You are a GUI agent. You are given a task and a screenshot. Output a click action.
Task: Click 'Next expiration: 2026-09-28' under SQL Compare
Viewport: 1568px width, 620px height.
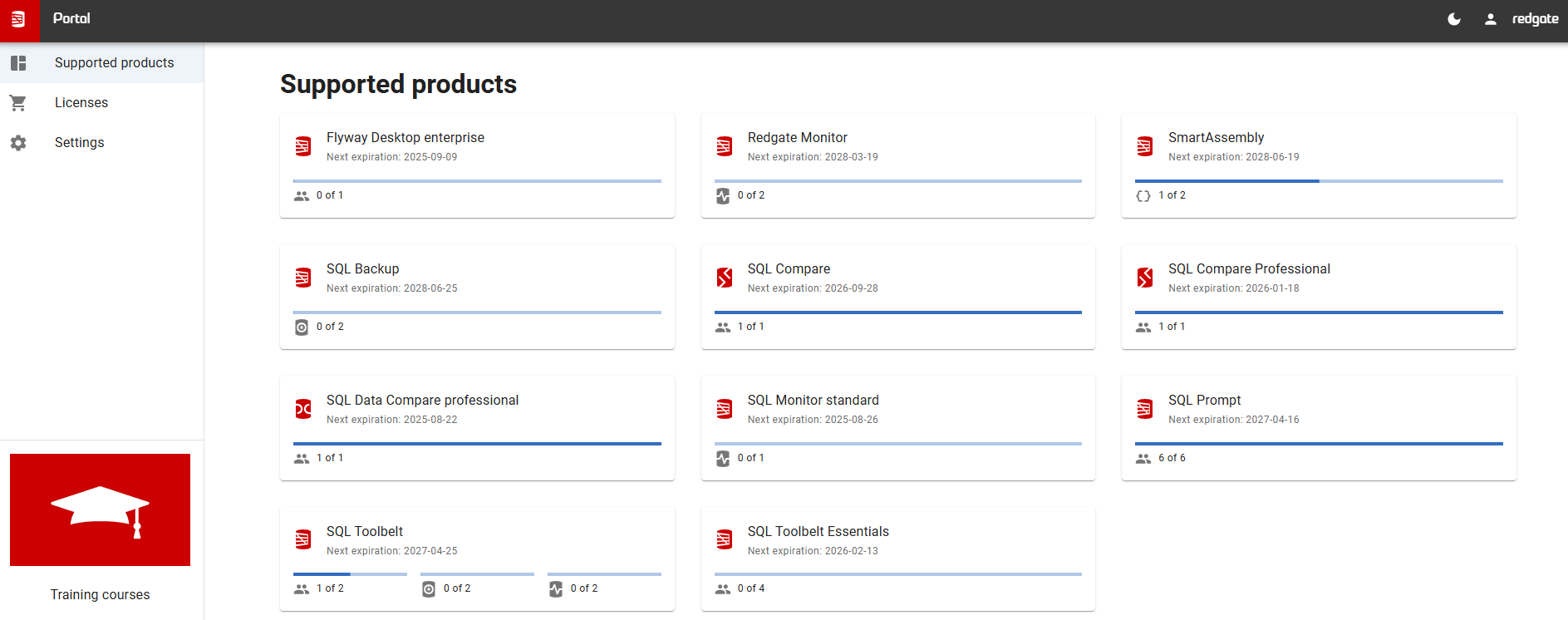pyautogui.click(x=813, y=288)
